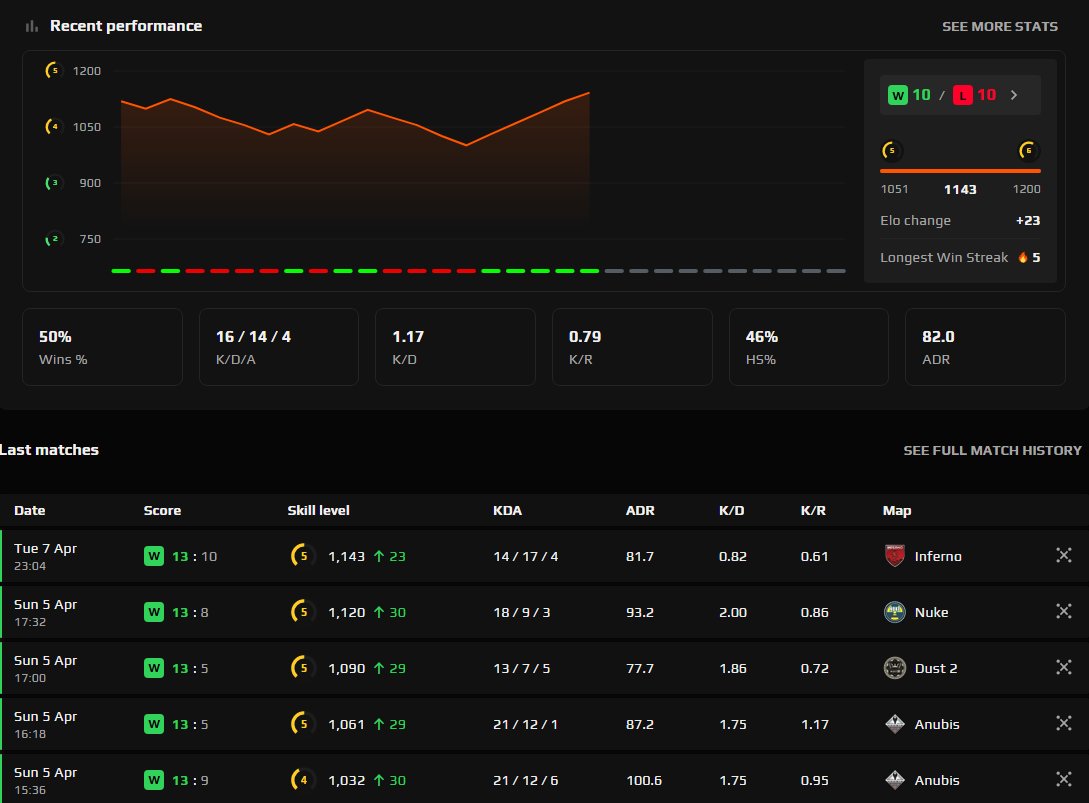Click the Elo change +23 value
The image size is (1089, 803).
pyautogui.click(x=1028, y=220)
